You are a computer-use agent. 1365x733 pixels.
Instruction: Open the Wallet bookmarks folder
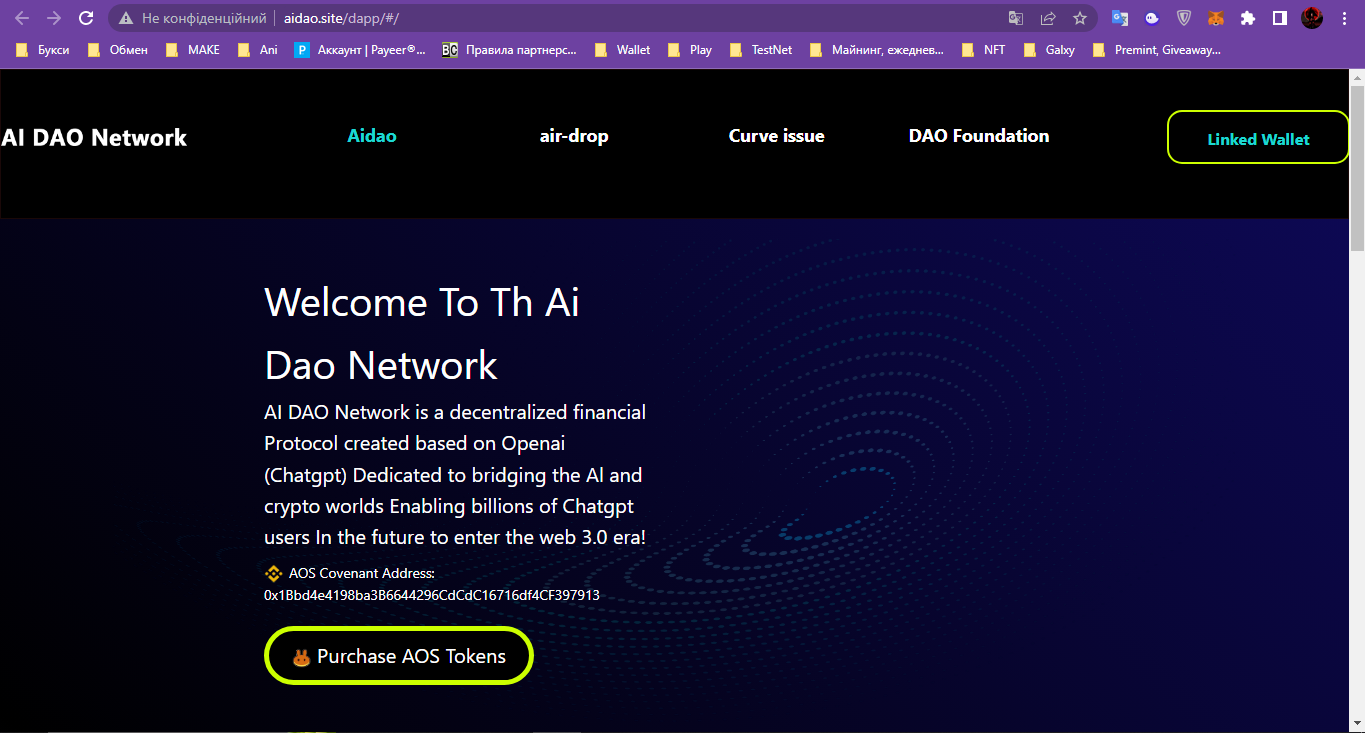(622, 49)
